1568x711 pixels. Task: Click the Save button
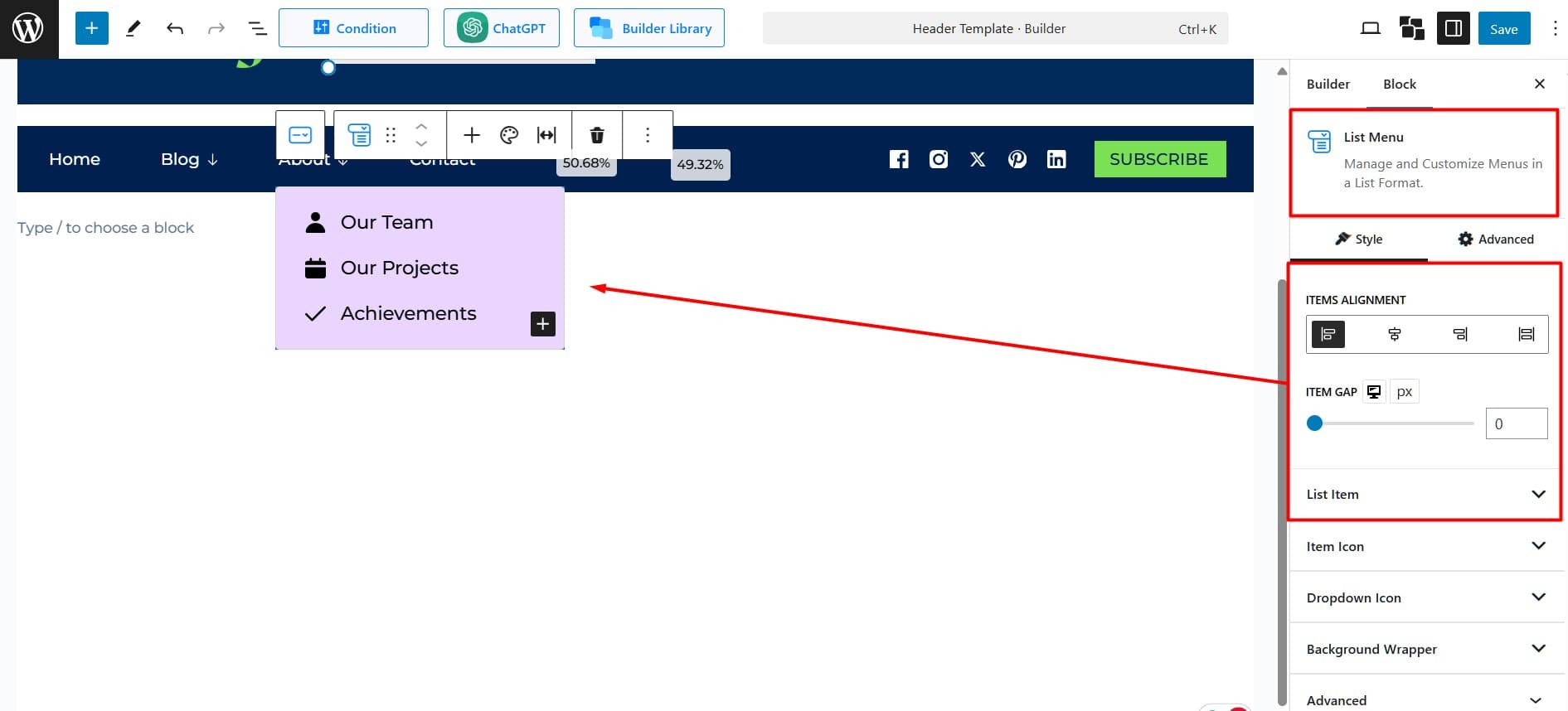(x=1503, y=29)
